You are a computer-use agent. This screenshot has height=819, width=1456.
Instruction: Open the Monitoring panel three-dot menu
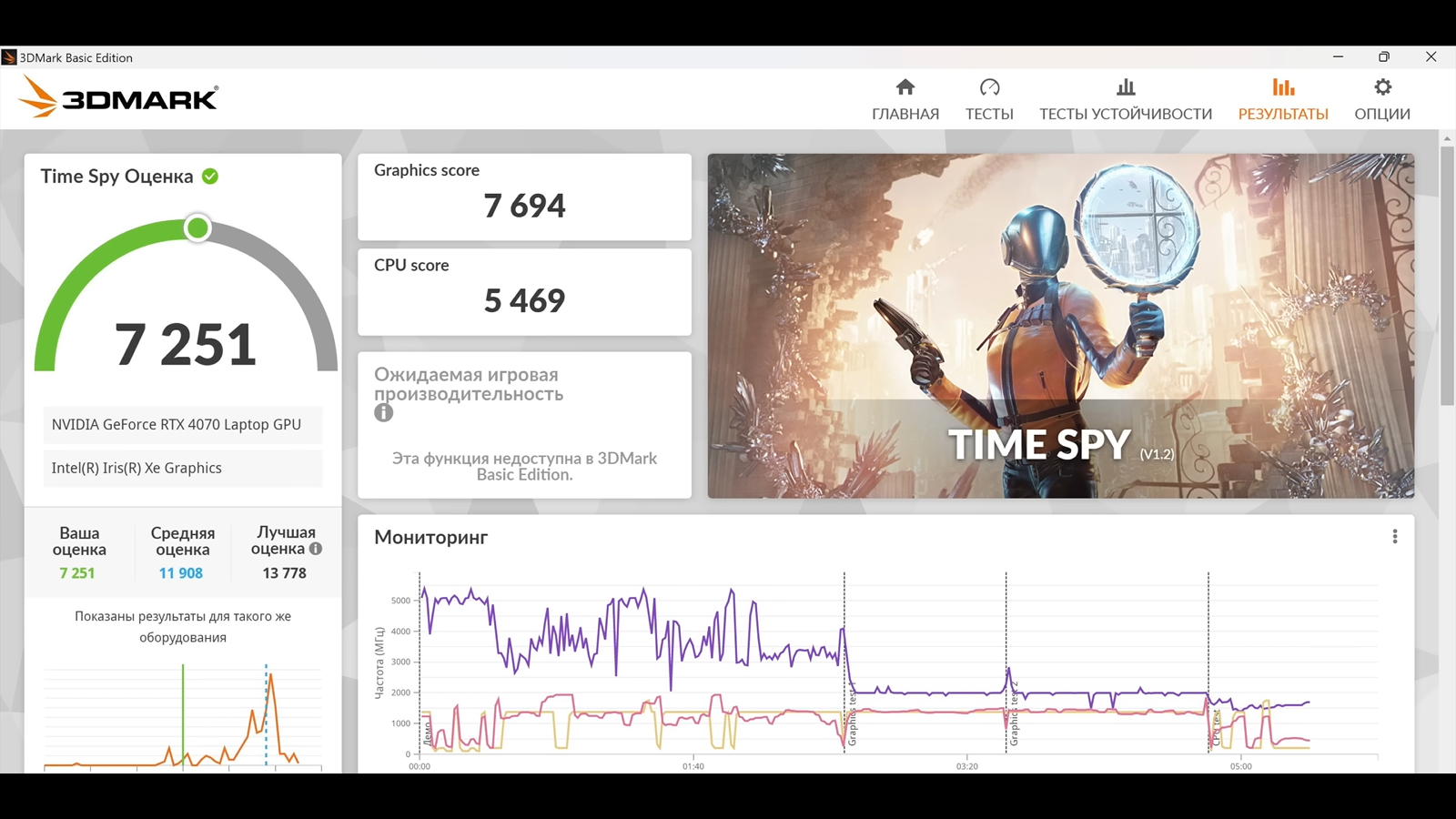[1394, 537]
